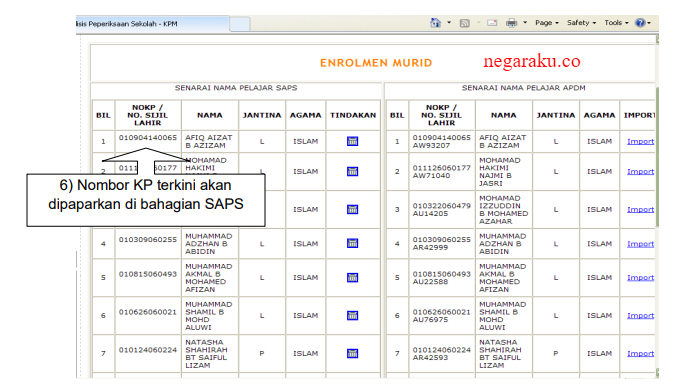Image resolution: width=682 pixels, height=389 pixels.
Task: Click SAPS table JANTINA column header
Action: pos(262,115)
